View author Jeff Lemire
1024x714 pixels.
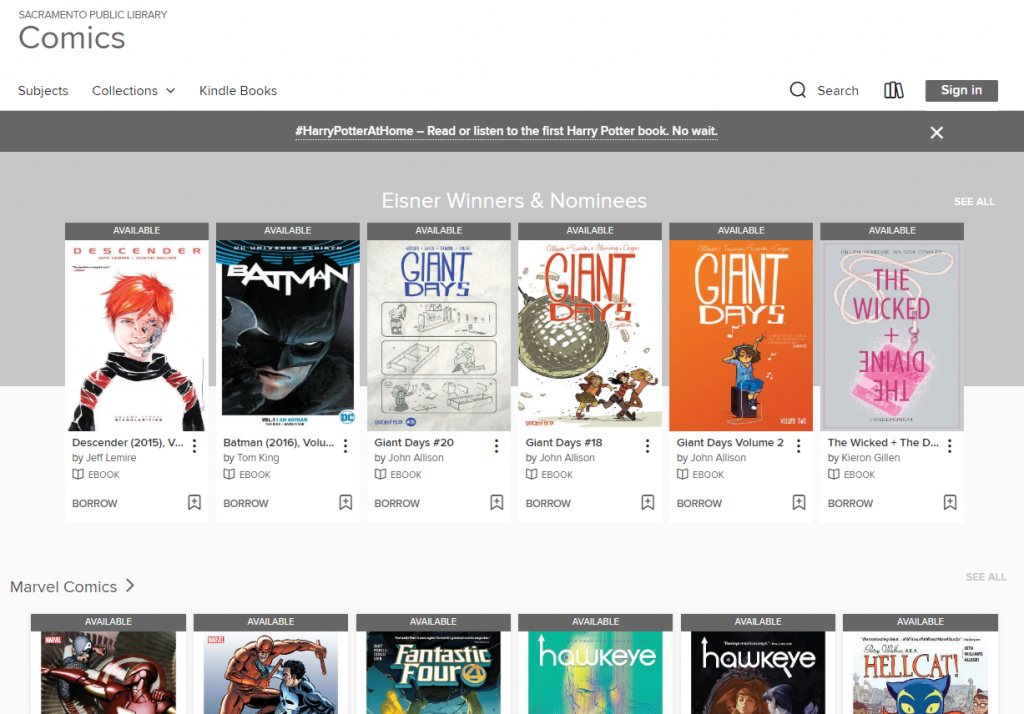tap(112, 458)
